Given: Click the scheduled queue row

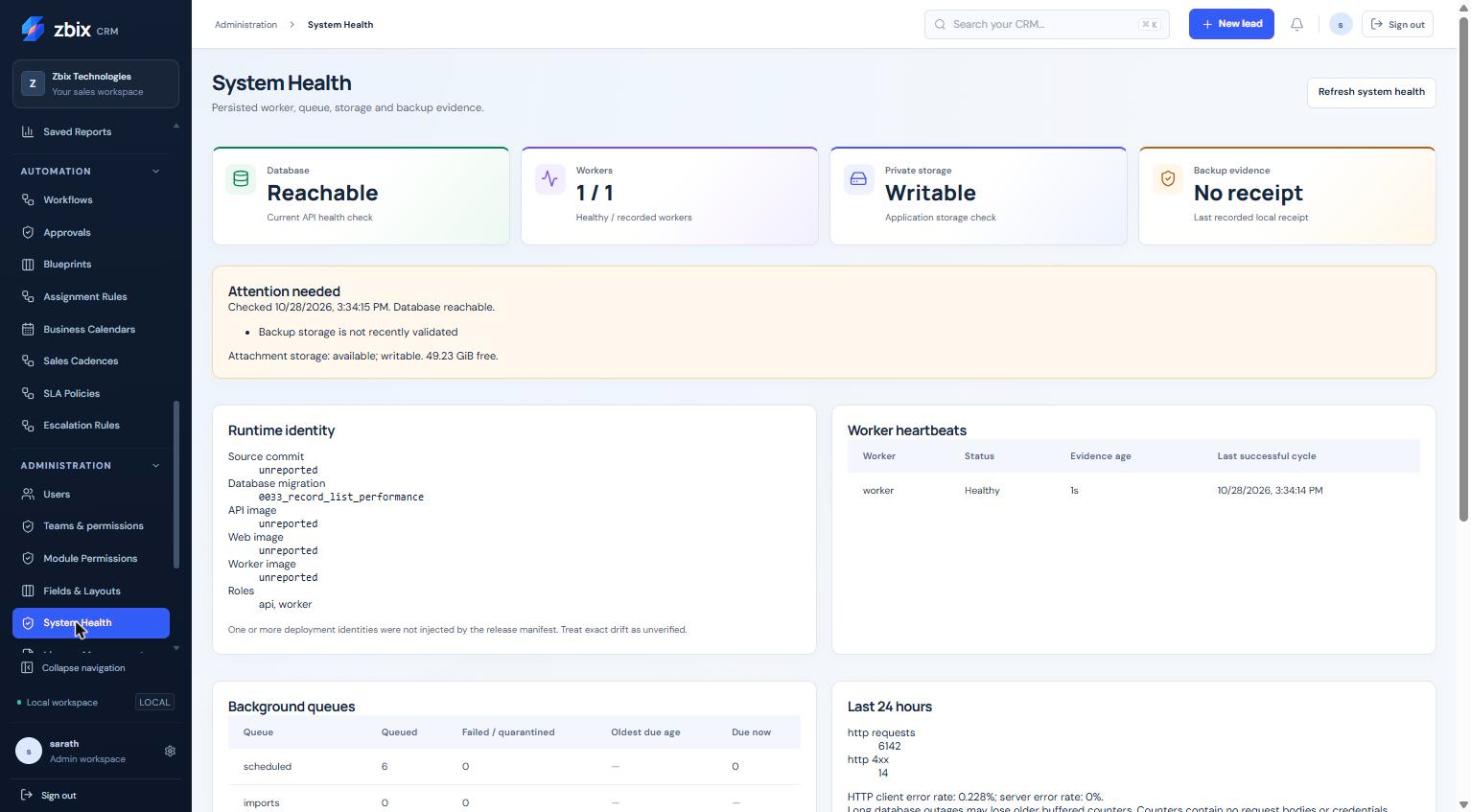Looking at the screenshot, I should pyautogui.click(x=514, y=767).
